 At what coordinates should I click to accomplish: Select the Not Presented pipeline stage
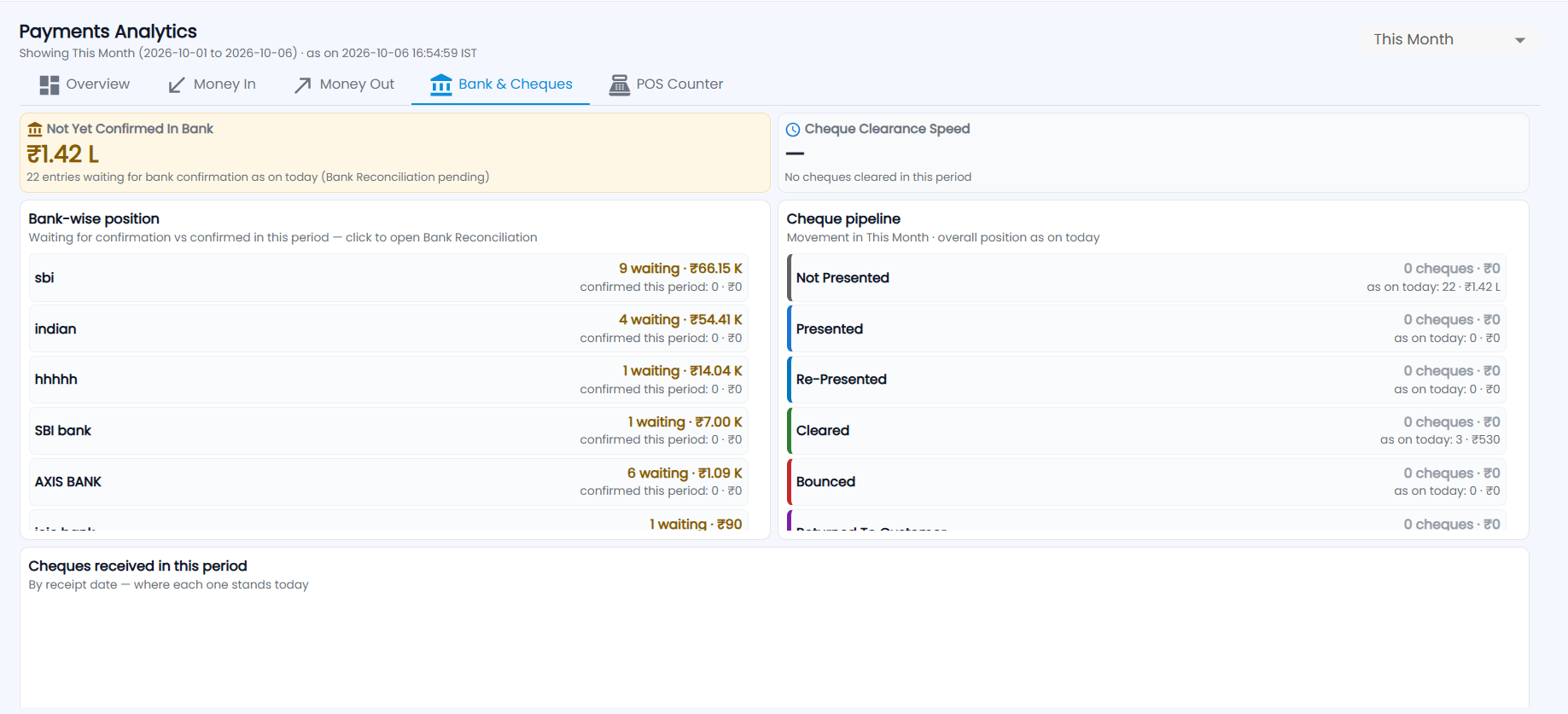coord(1146,278)
